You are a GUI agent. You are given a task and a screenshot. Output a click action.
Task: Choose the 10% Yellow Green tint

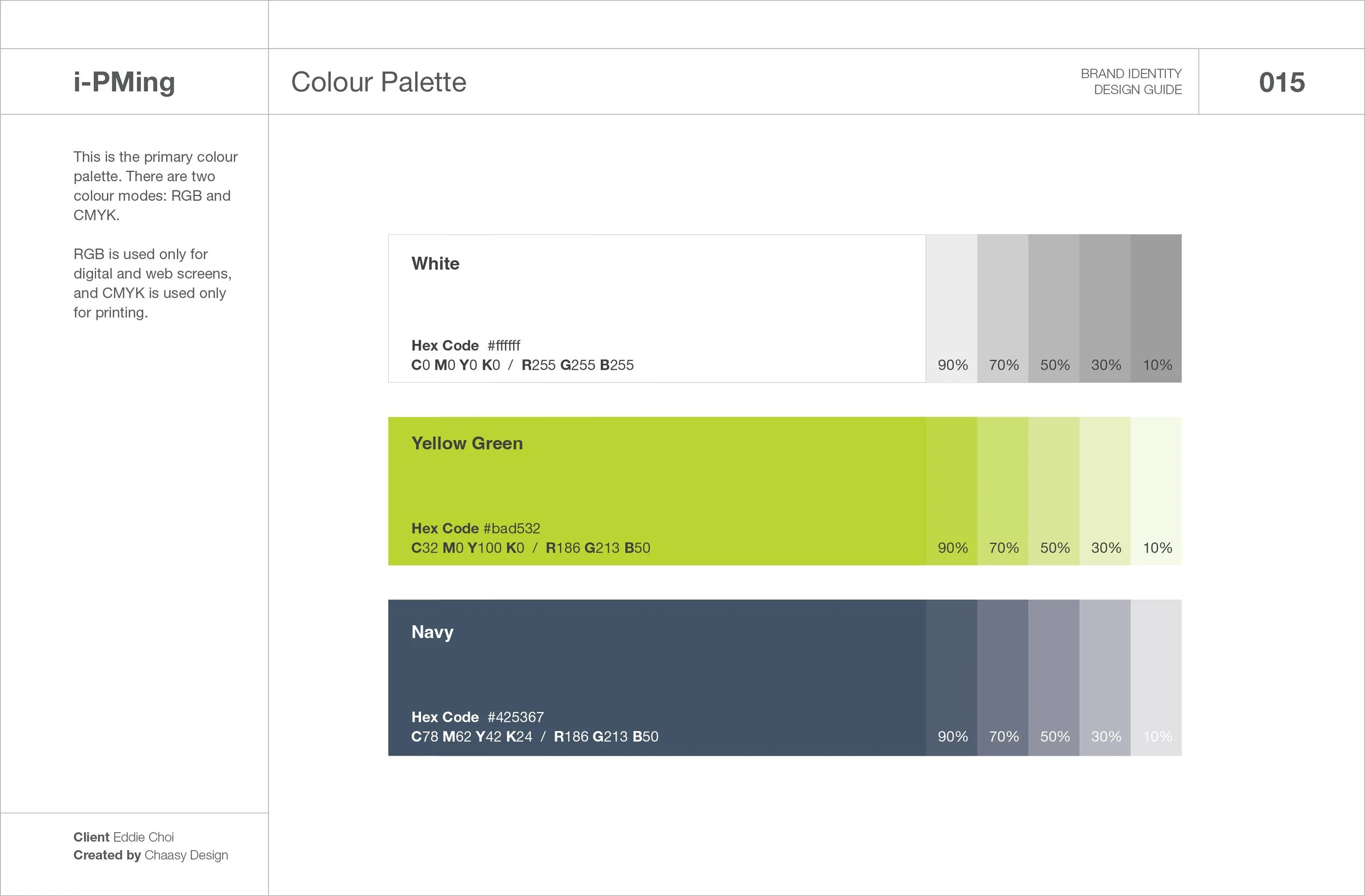(x=1156, y=491)
